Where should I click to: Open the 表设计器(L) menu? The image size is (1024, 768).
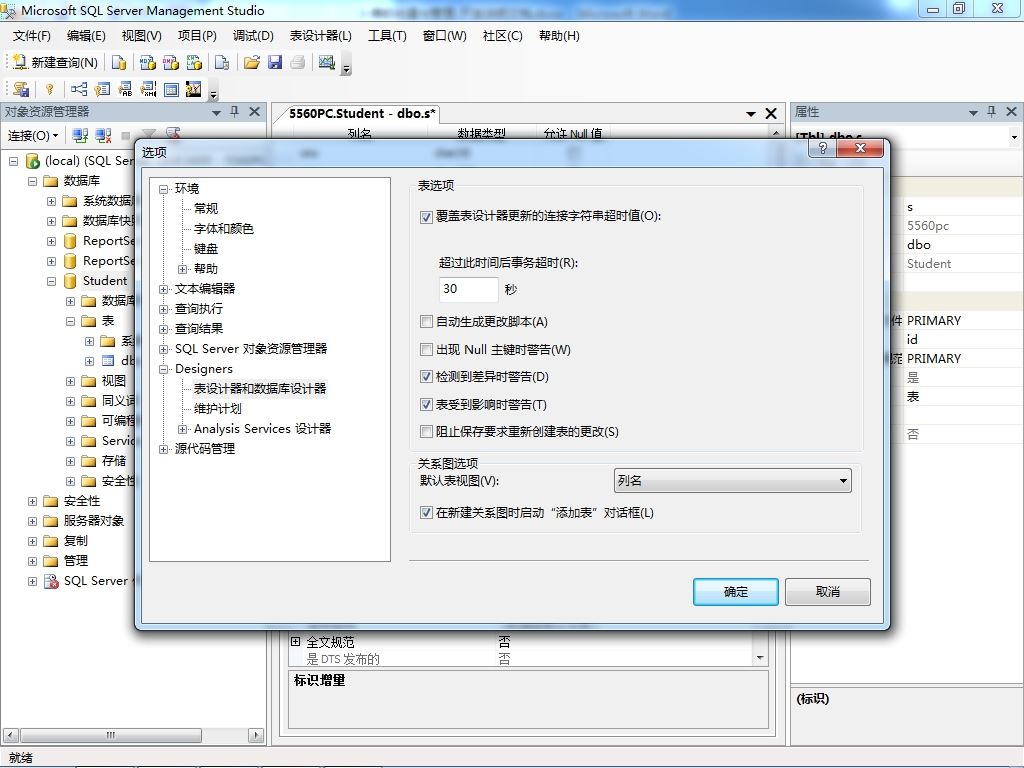(321, 36)
